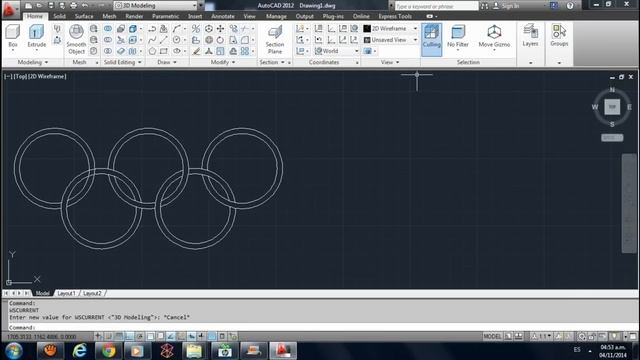Click the Undo quick access icon
640x360 pixels.
[84, 6]
